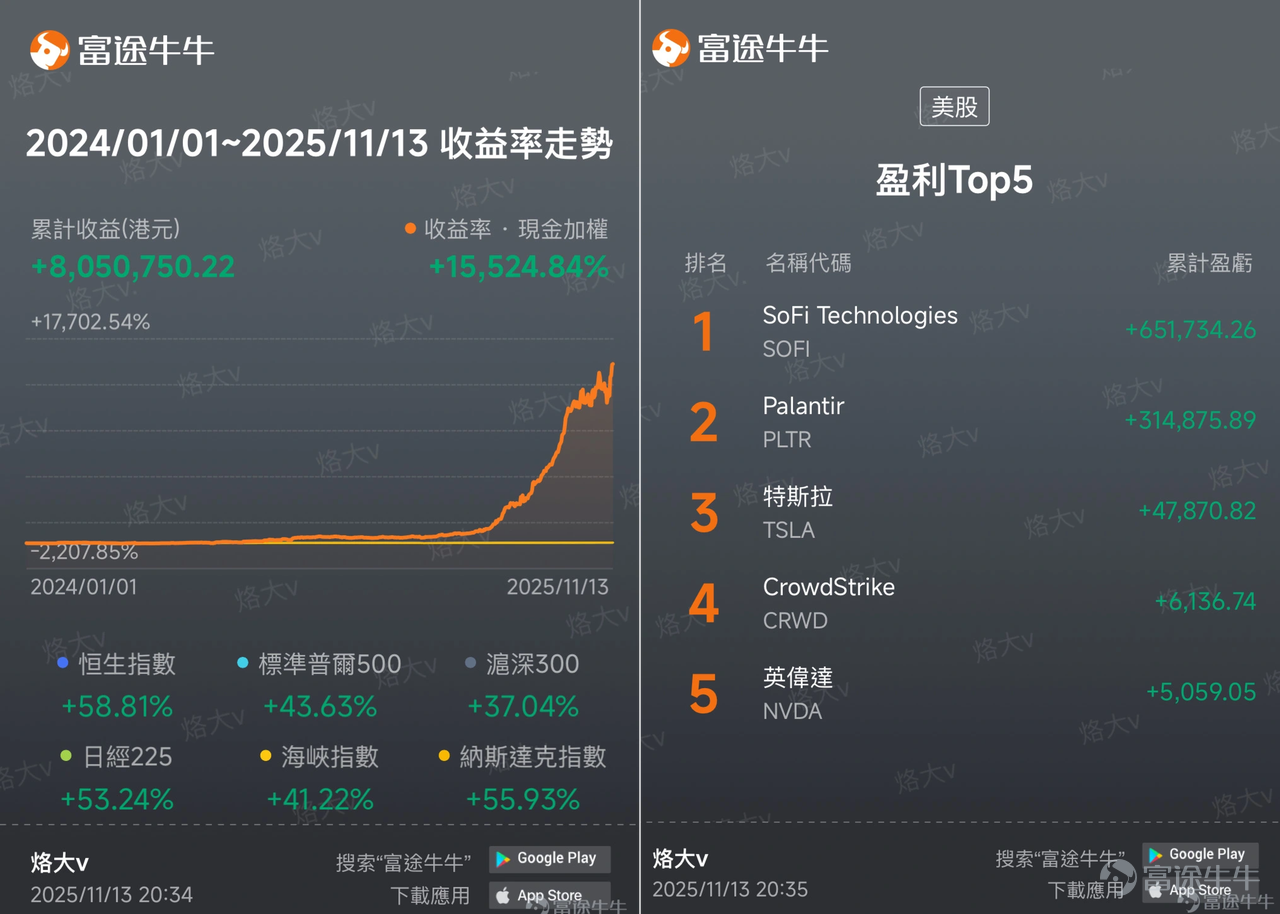Viewport: 1280px width, 914px height.
Task: Click 恒生指數 value +58.81%
Action: (x=117, y=707)
